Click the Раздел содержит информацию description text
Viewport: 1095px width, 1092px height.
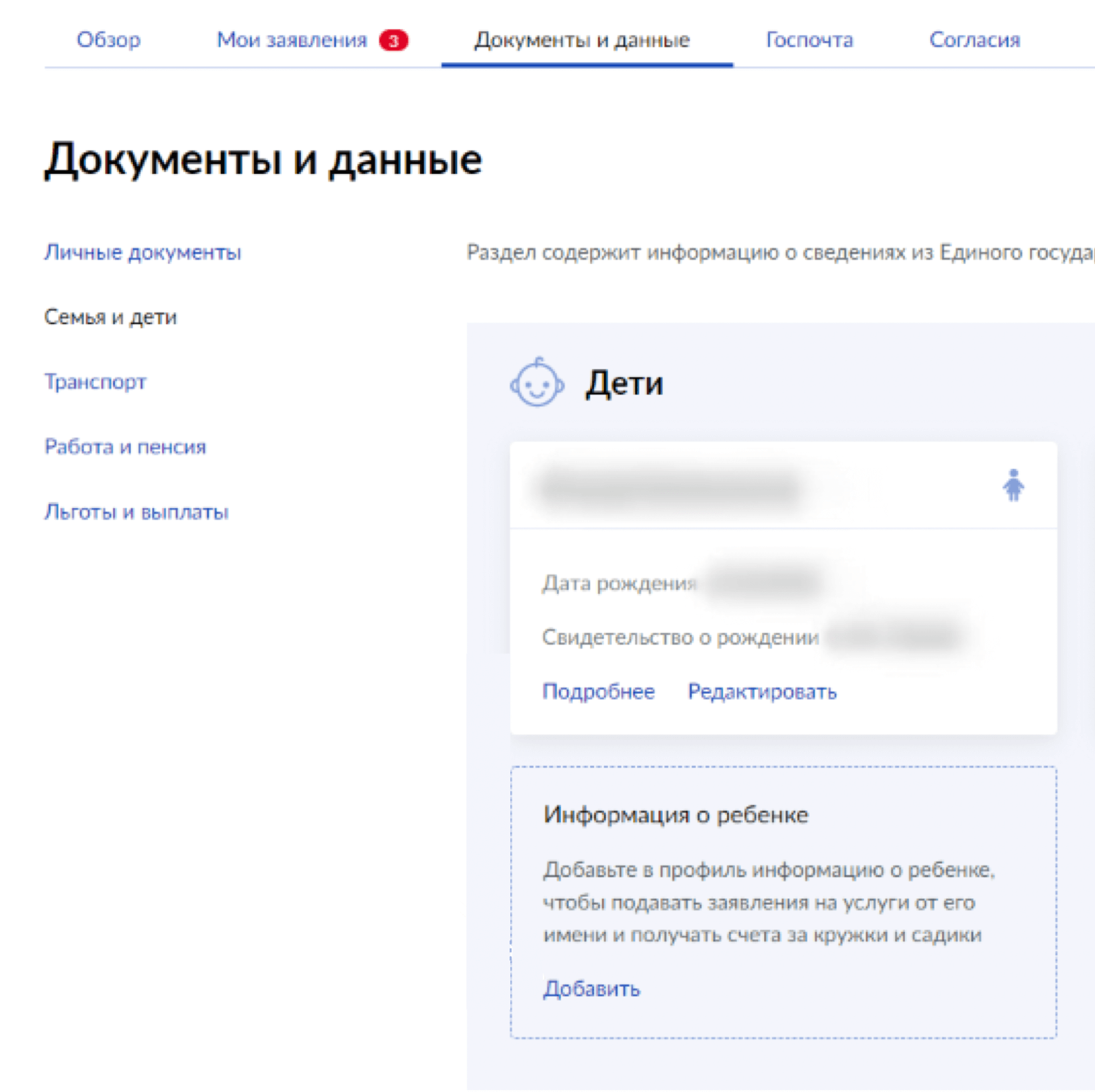point(781,252)
